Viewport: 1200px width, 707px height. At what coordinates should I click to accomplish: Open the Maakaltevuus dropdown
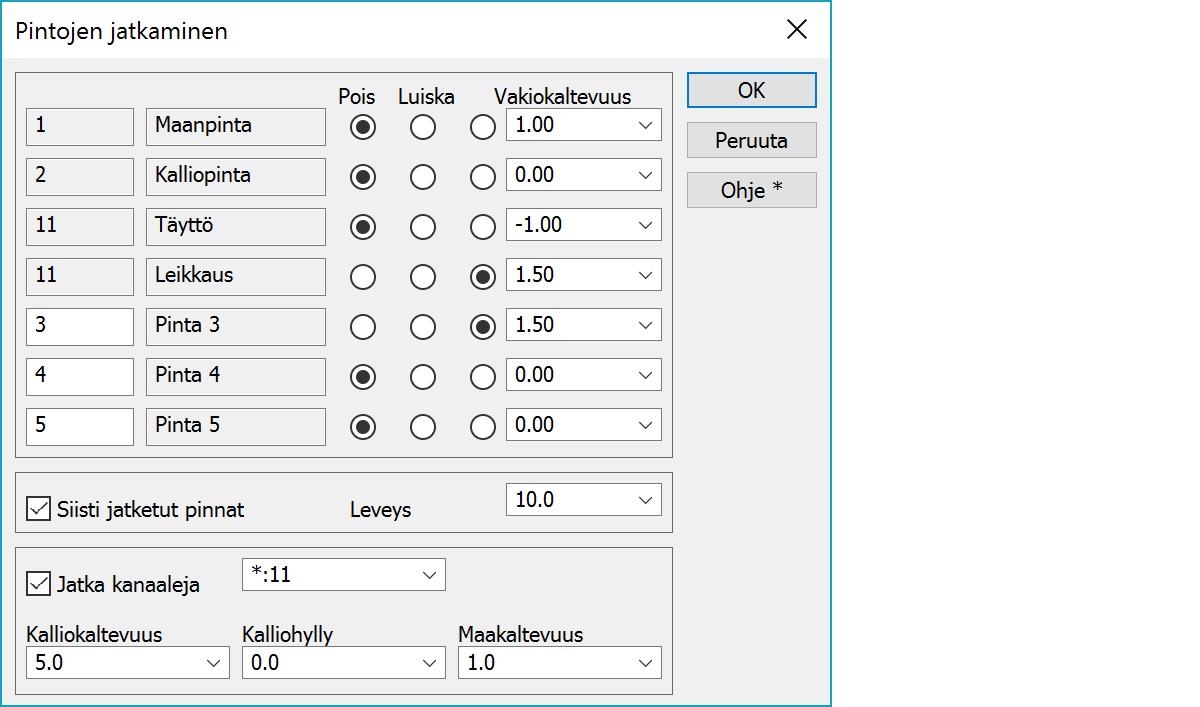coord(644,663)
